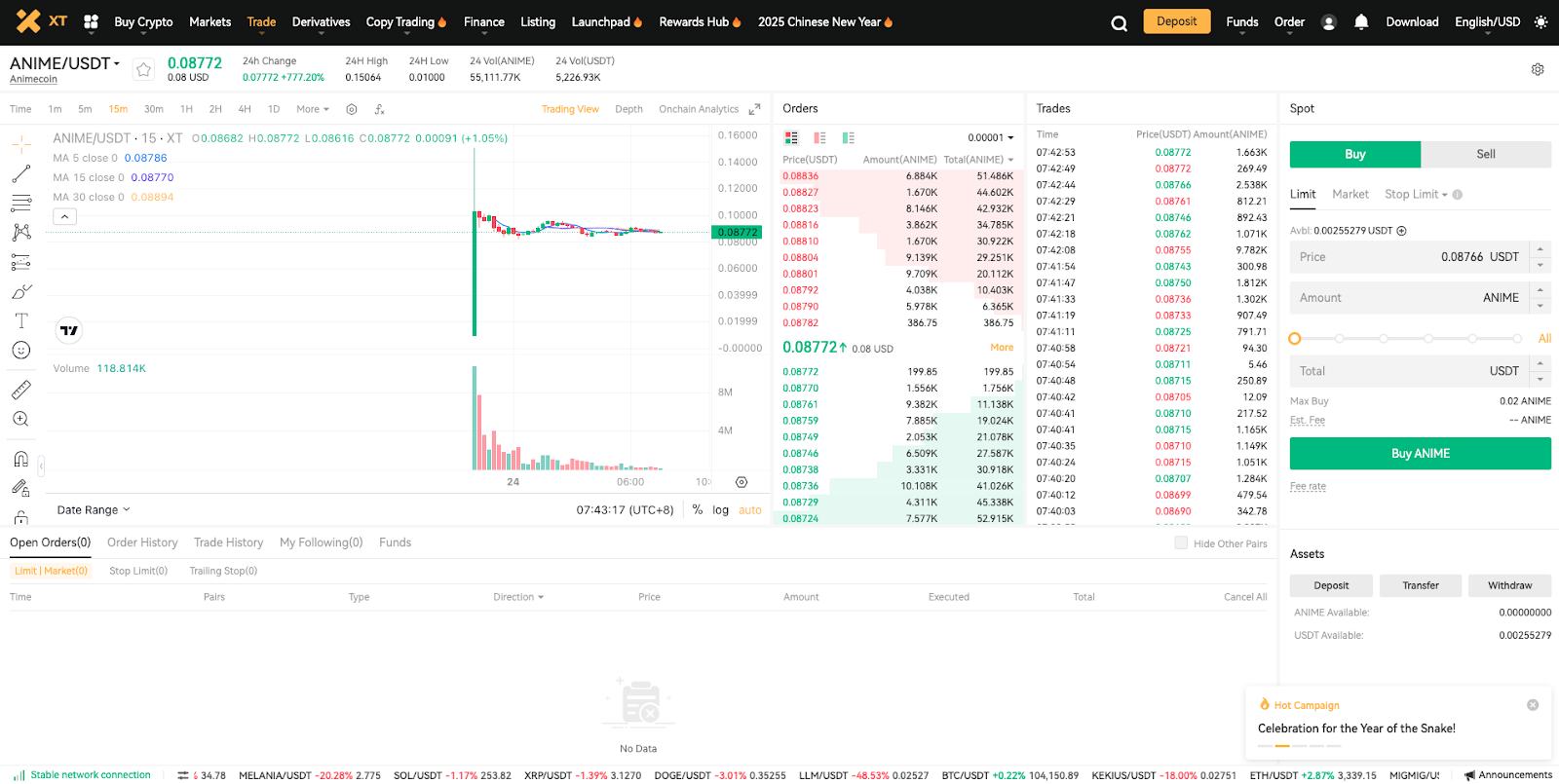The width and height of the screenshot is (1559, 784).
Task: Open the search magnifier in top bar
Action: point(1119,23)
